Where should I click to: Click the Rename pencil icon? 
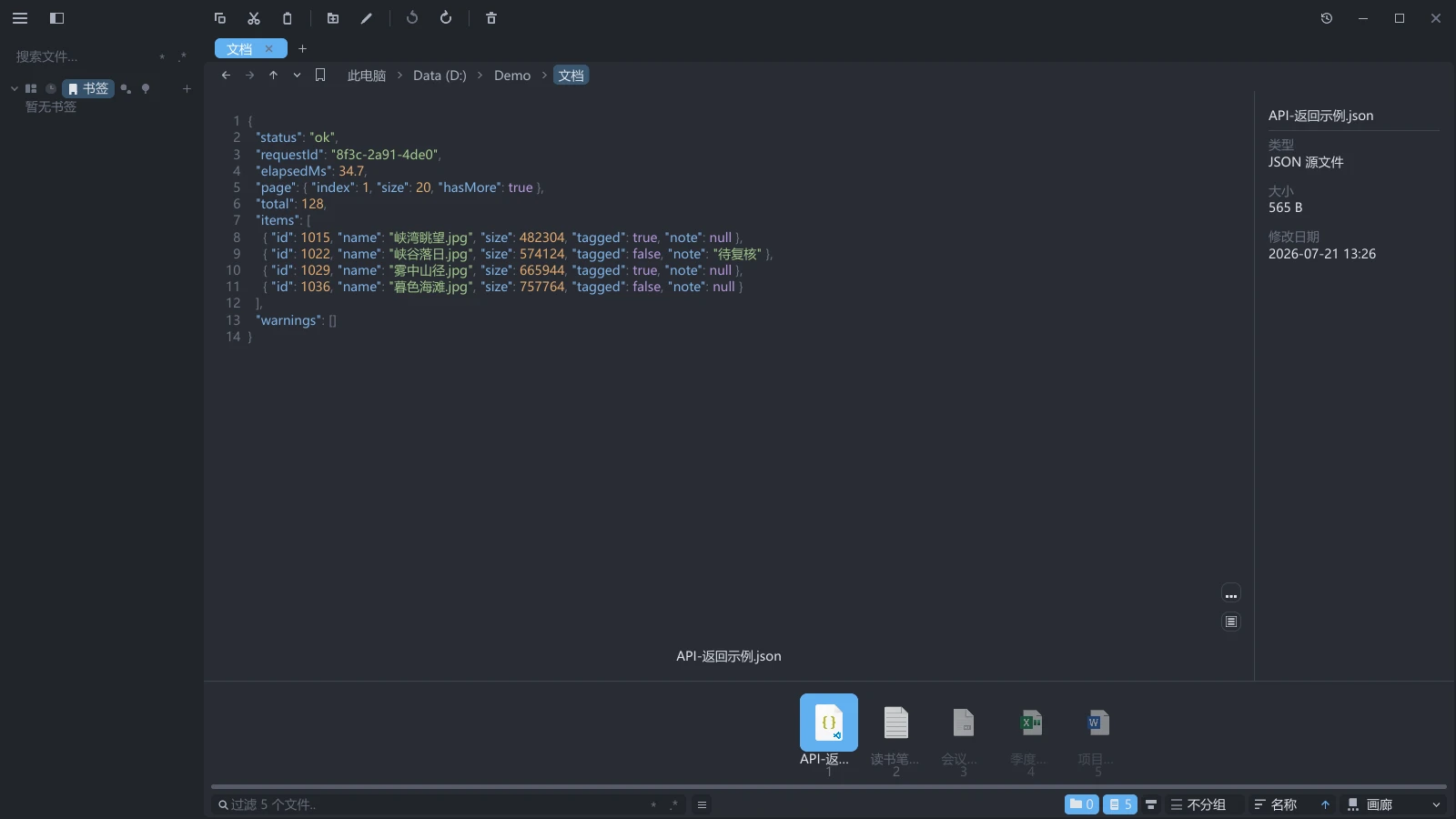[367, 18]
